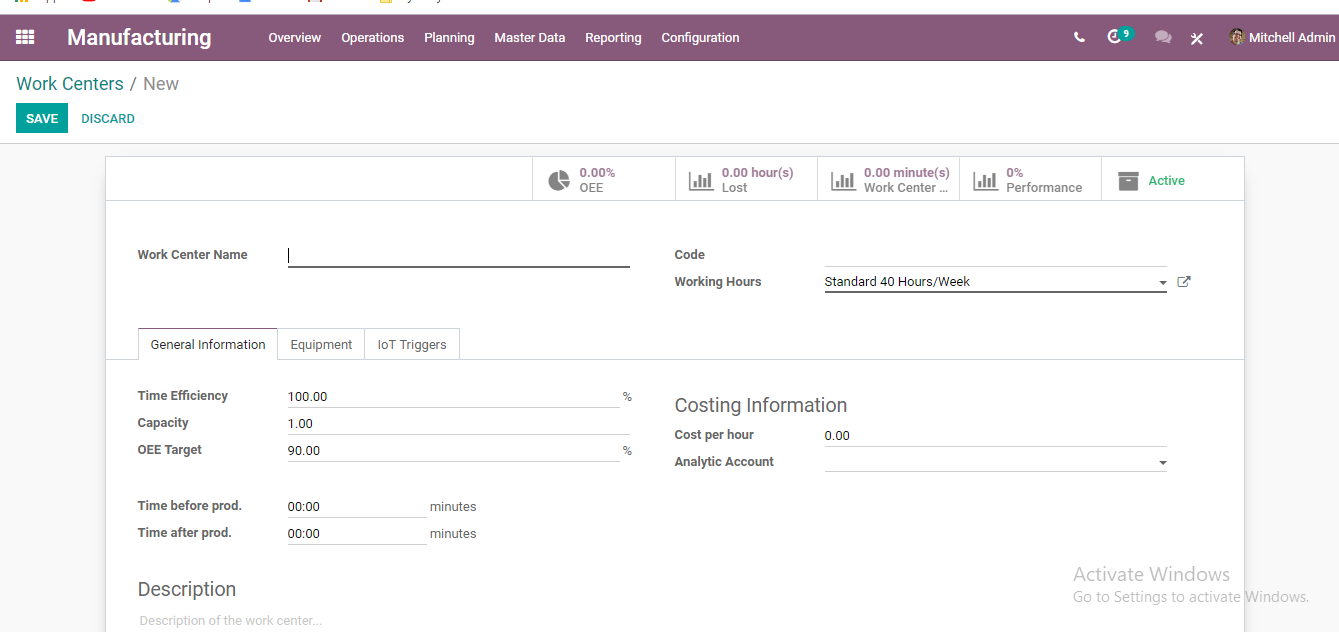Go back to Work Centers breadcrumb
1339x632 pixels.
(x=70, y=84)
